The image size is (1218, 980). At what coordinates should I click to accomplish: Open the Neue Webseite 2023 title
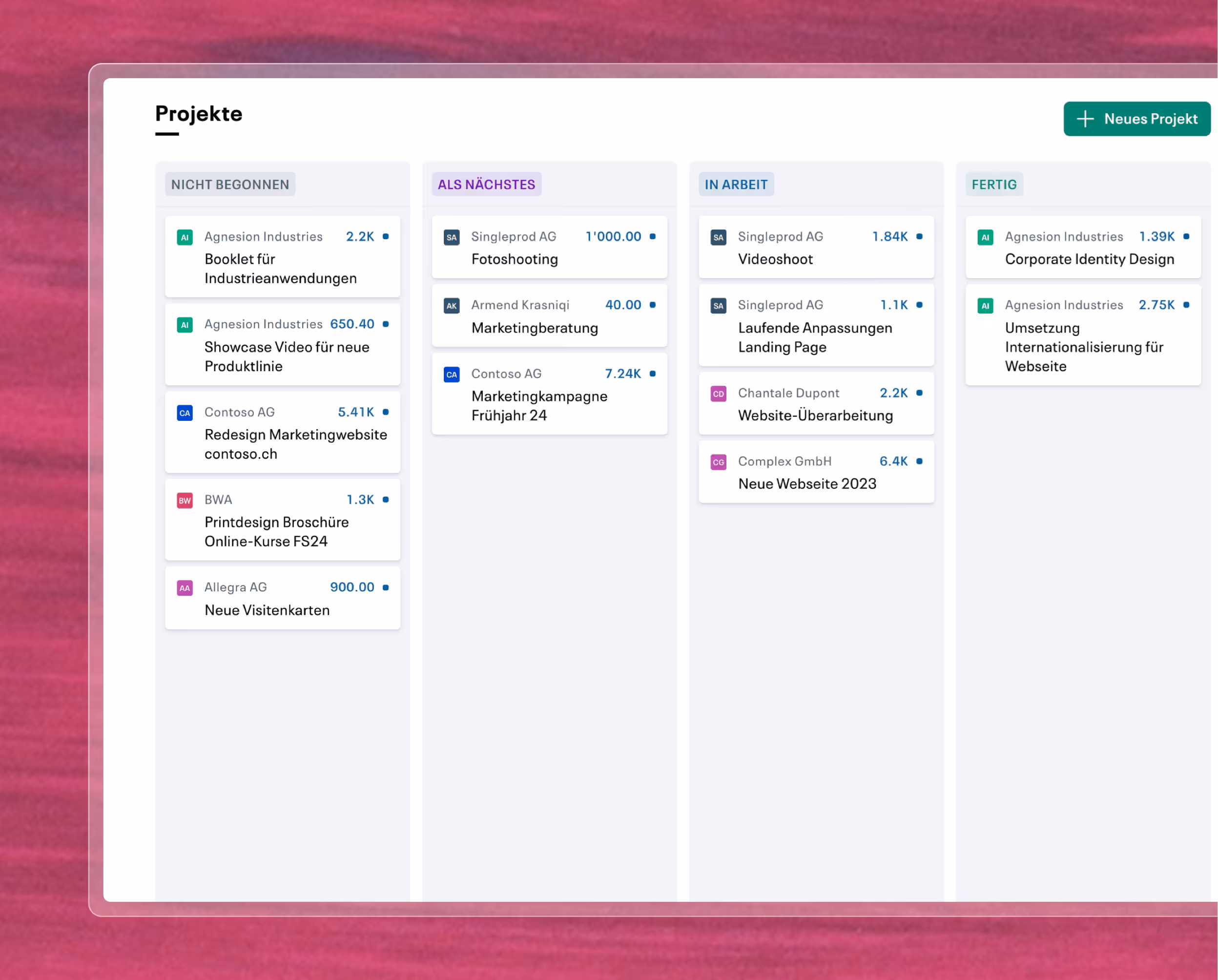click(x=807, y=484)
